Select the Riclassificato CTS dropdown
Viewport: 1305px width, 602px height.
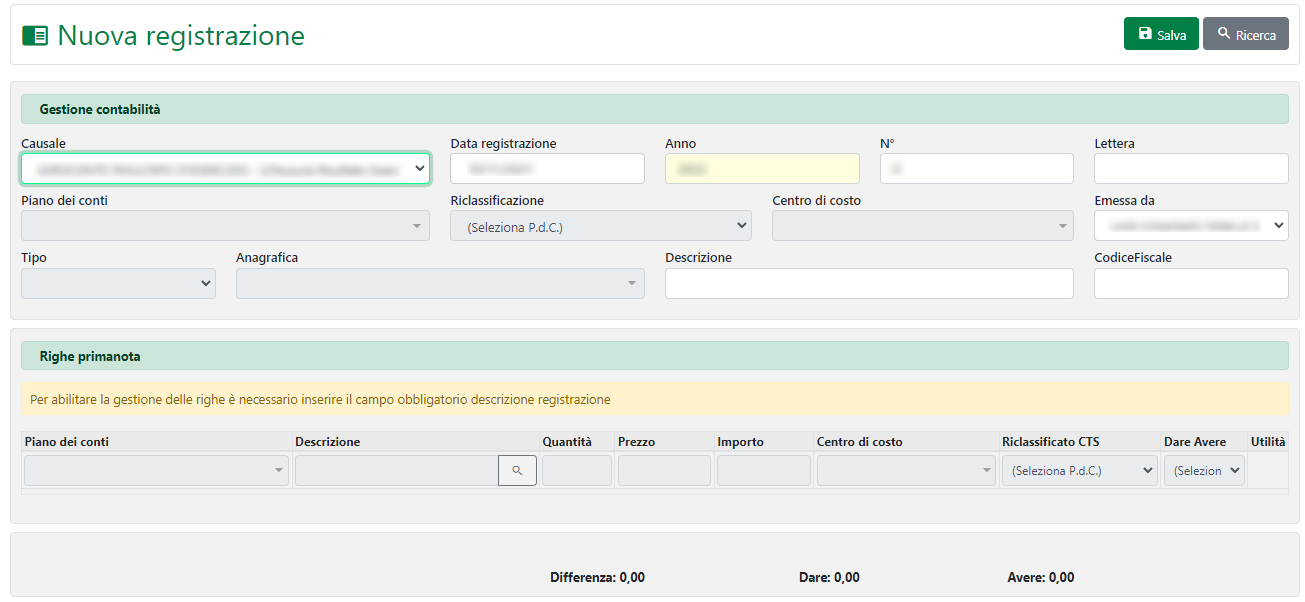[1079, 470]
